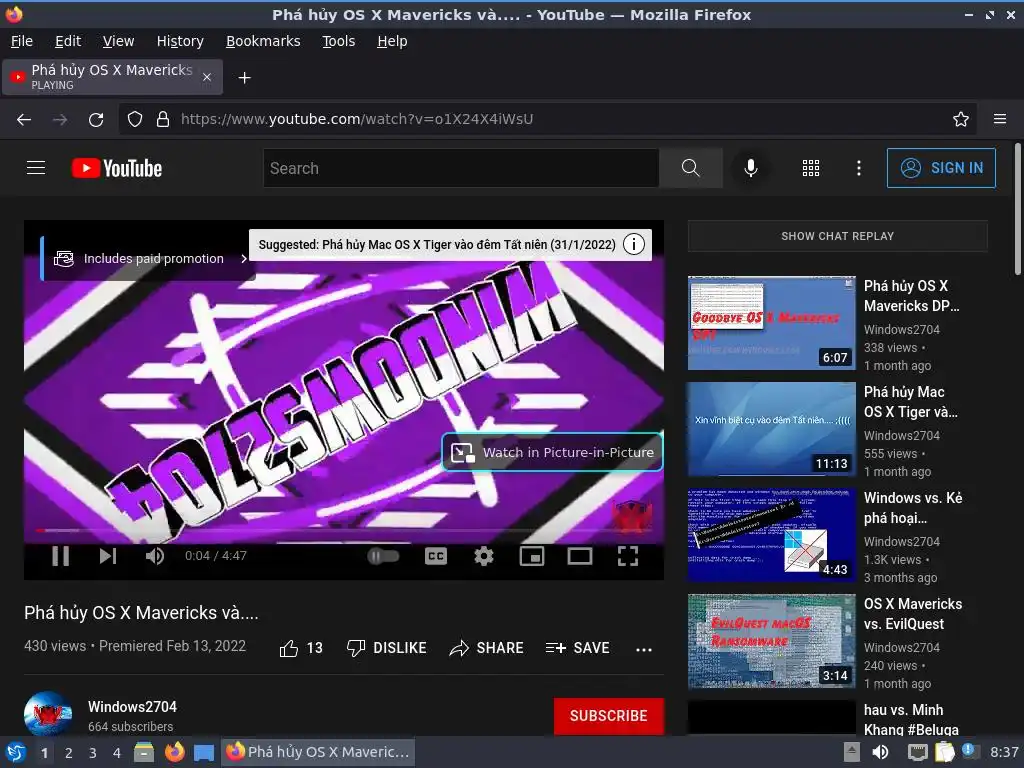Open the File menu

pyautogui.click(x=22, y=41)
